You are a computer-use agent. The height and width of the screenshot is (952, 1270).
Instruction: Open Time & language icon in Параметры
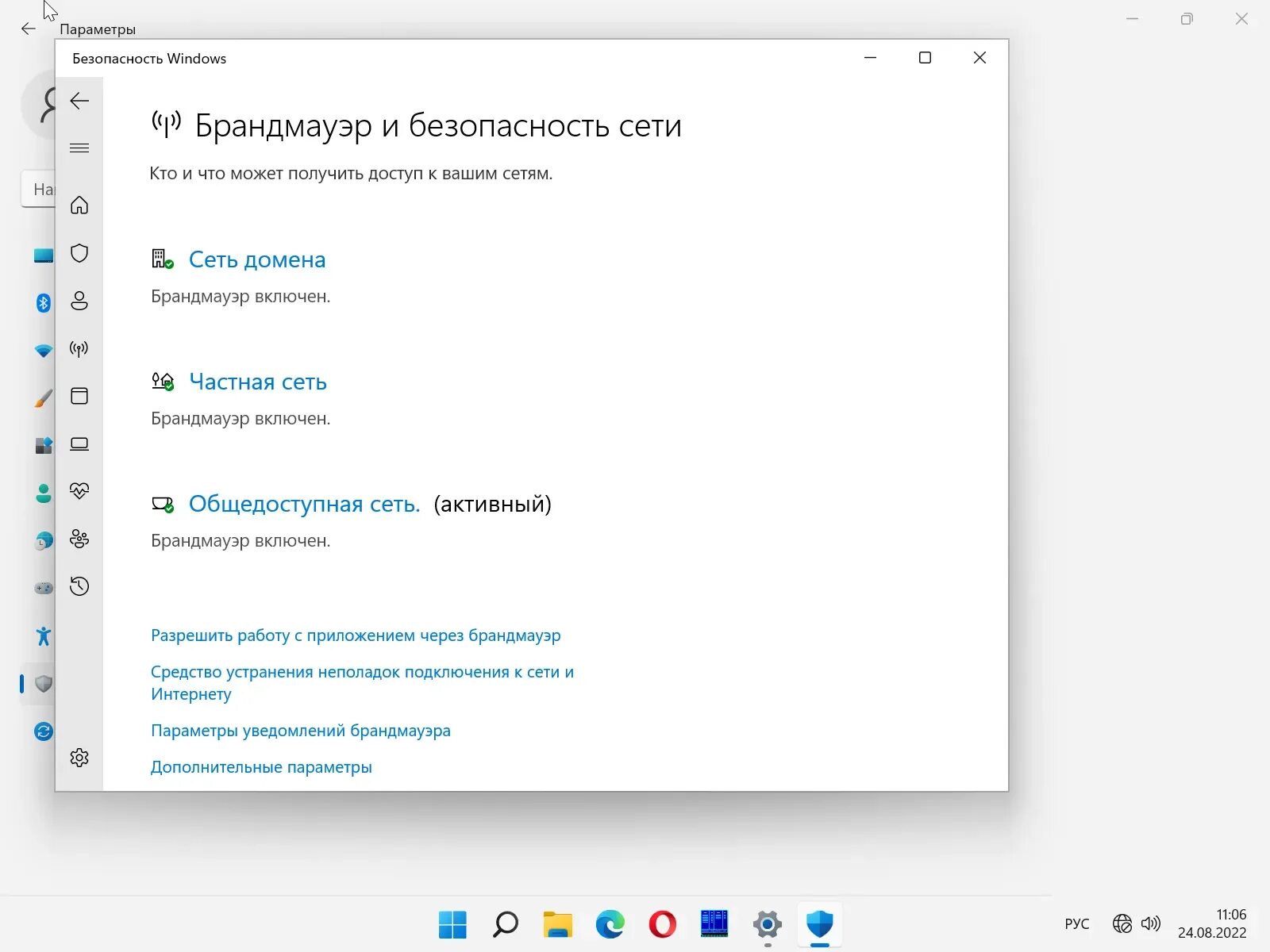(x=44, y=540)
